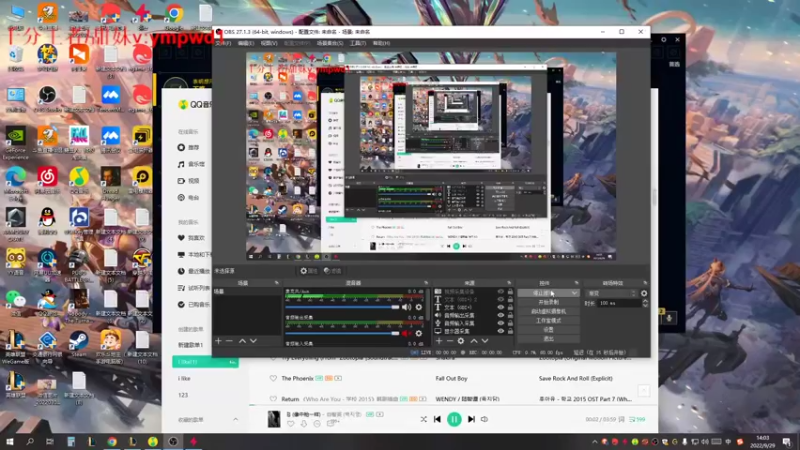
Task: Adjust second mixer track volume slider
Action: (342, 333)
